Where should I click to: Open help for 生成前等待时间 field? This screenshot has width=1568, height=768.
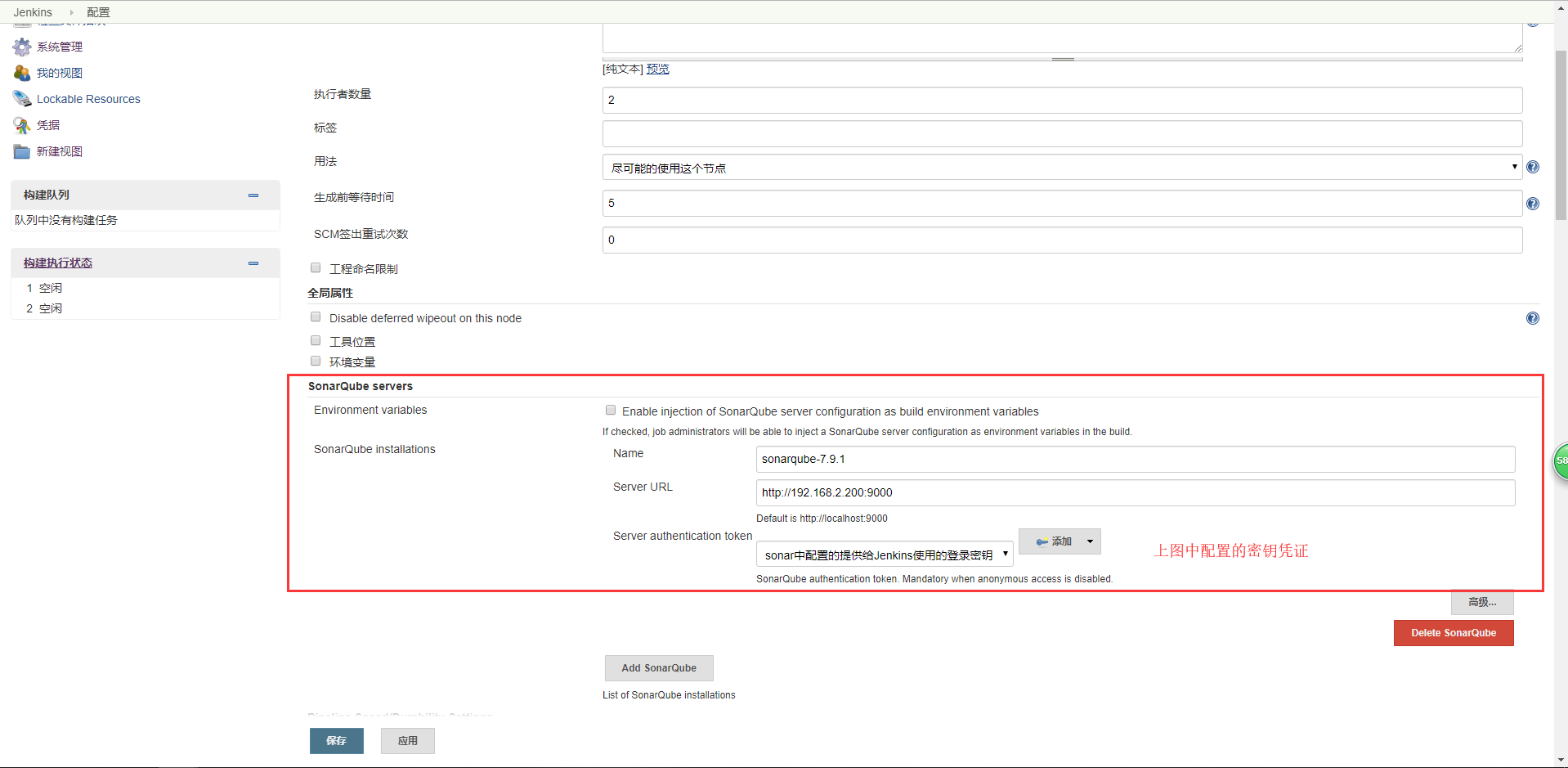1533,204
